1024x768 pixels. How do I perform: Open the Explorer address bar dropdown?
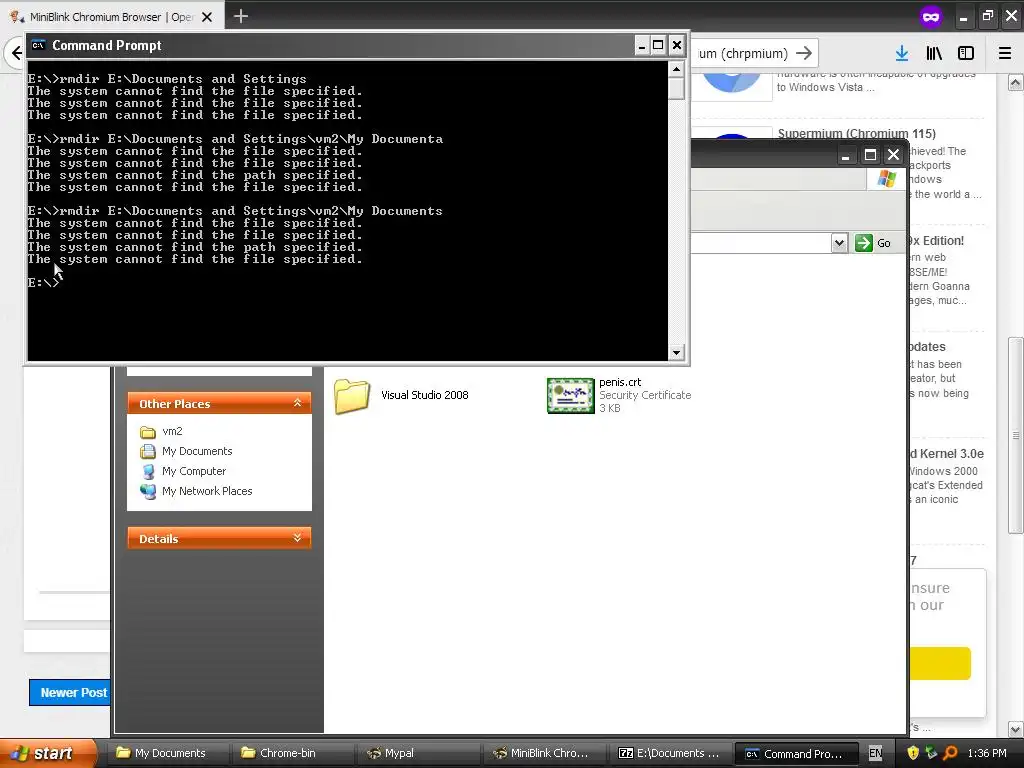coord(839,243)
